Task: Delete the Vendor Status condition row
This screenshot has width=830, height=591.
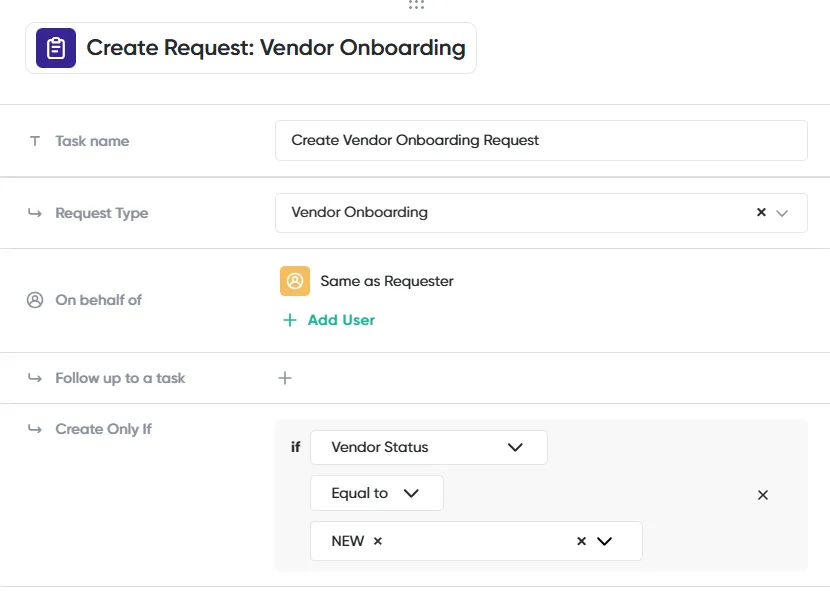Action: [762, 495]
